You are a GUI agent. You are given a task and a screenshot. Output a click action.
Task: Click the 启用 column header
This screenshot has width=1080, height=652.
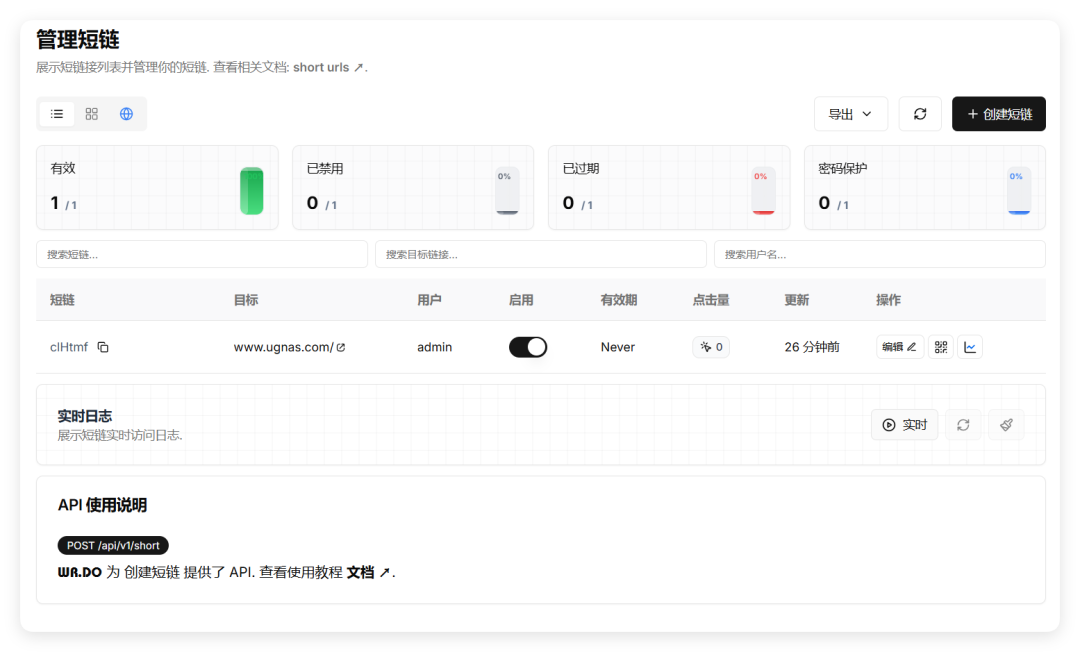pyautogui.click(x=521, y=299)
